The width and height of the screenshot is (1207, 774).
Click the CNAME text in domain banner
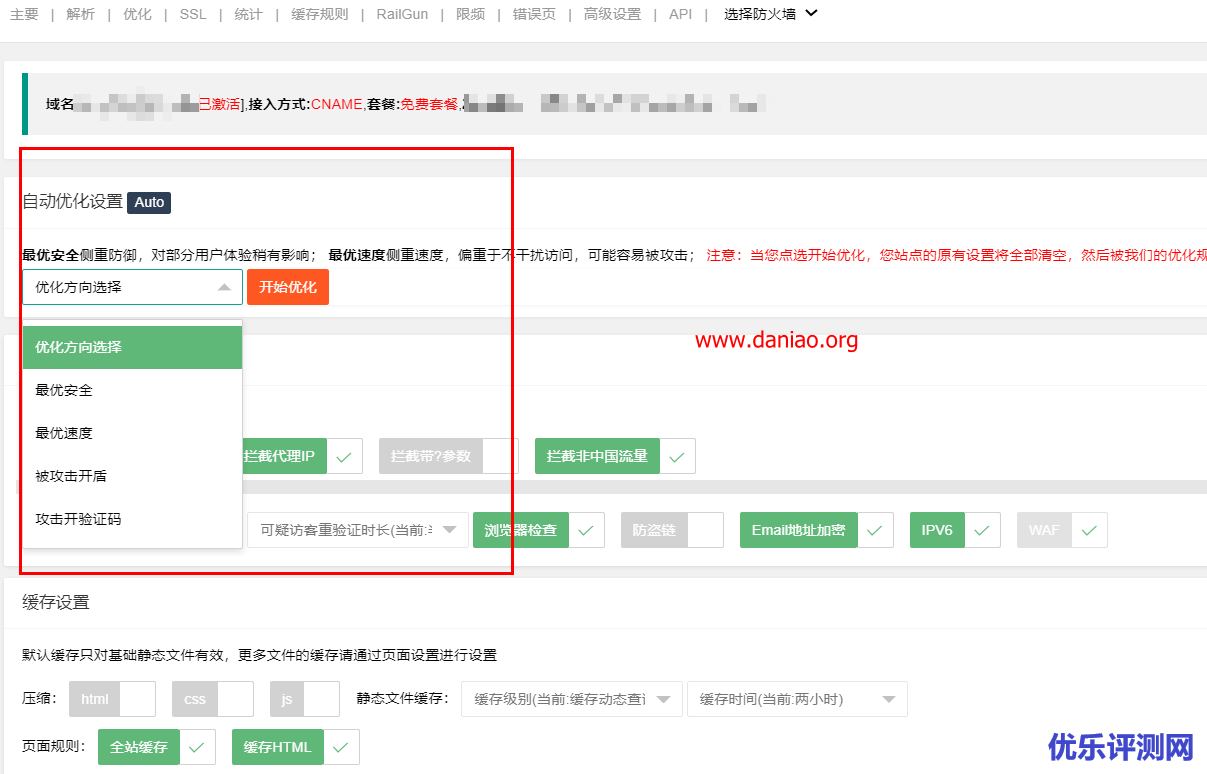click(x=336, y=104)
